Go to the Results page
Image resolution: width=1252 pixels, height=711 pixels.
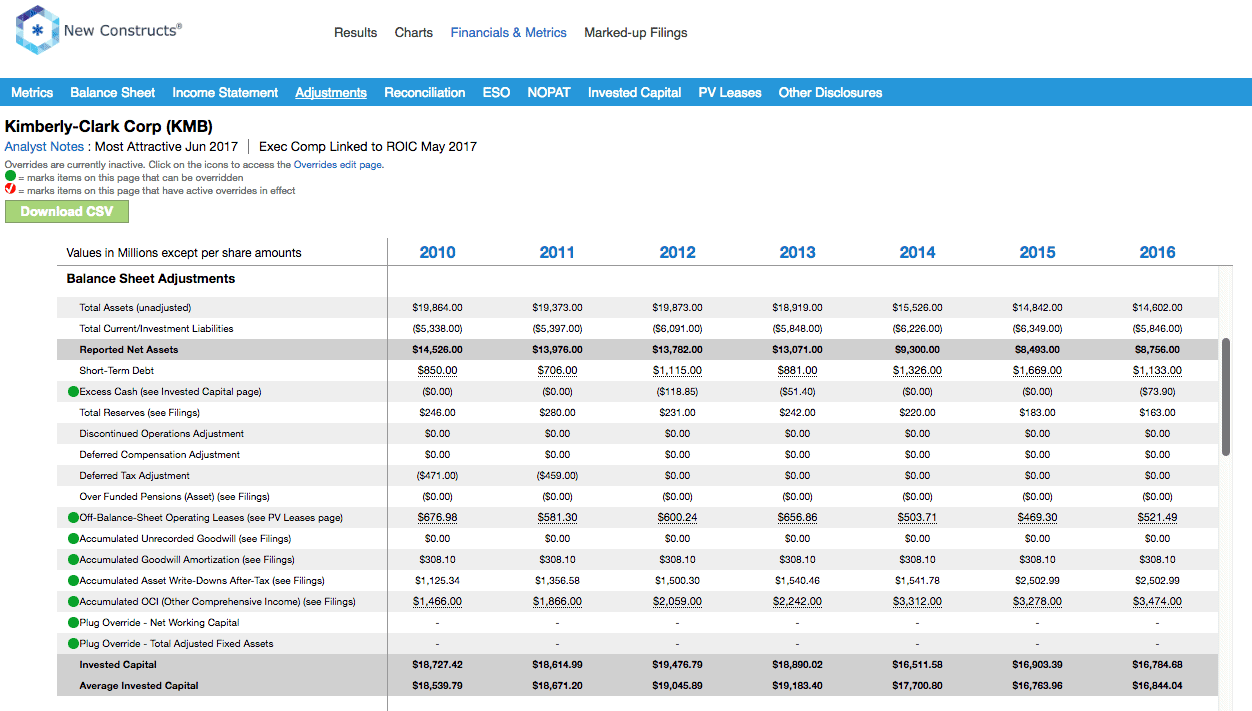355,33
